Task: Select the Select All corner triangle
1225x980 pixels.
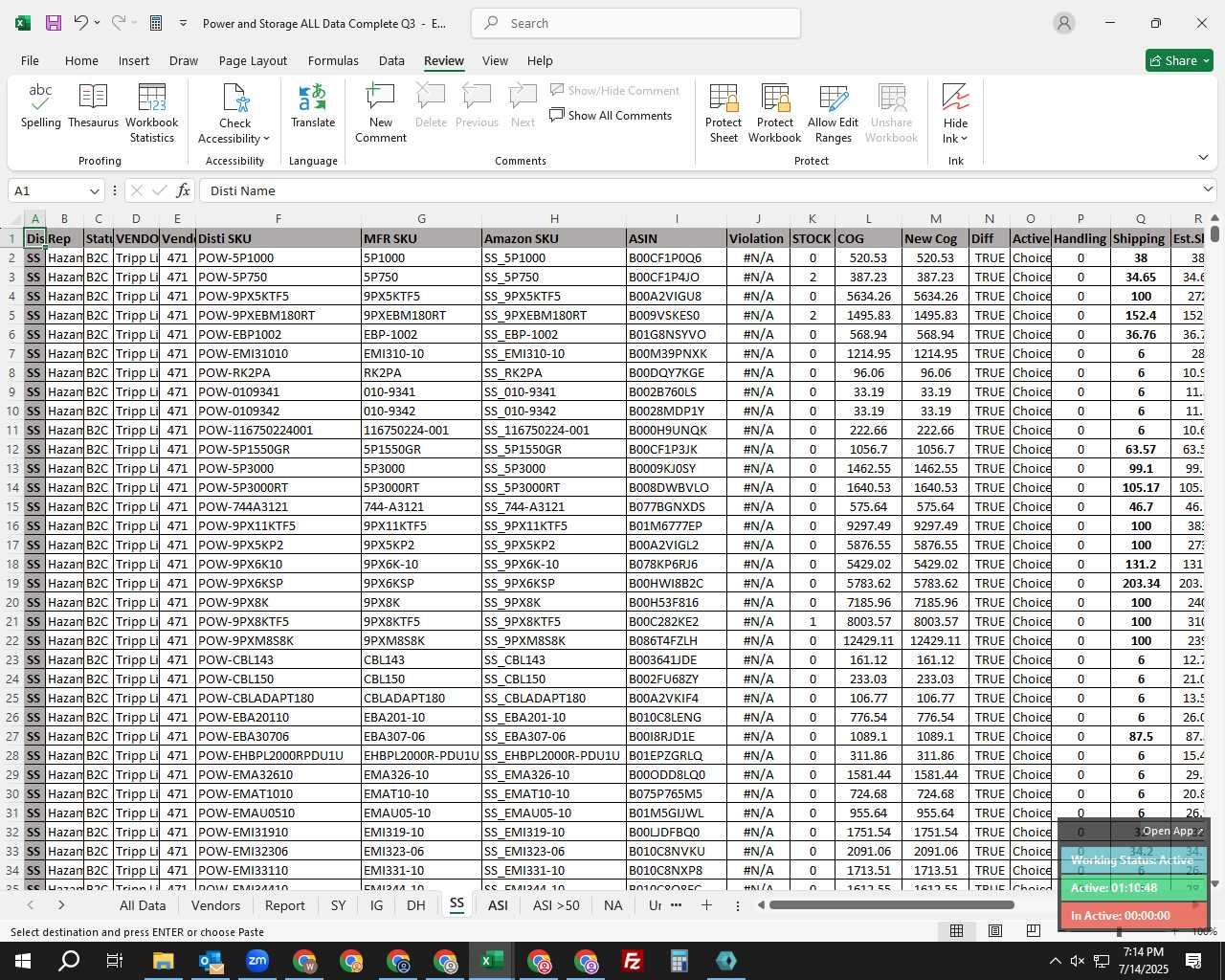Action: pyautogui.click(x=11, y=219)
